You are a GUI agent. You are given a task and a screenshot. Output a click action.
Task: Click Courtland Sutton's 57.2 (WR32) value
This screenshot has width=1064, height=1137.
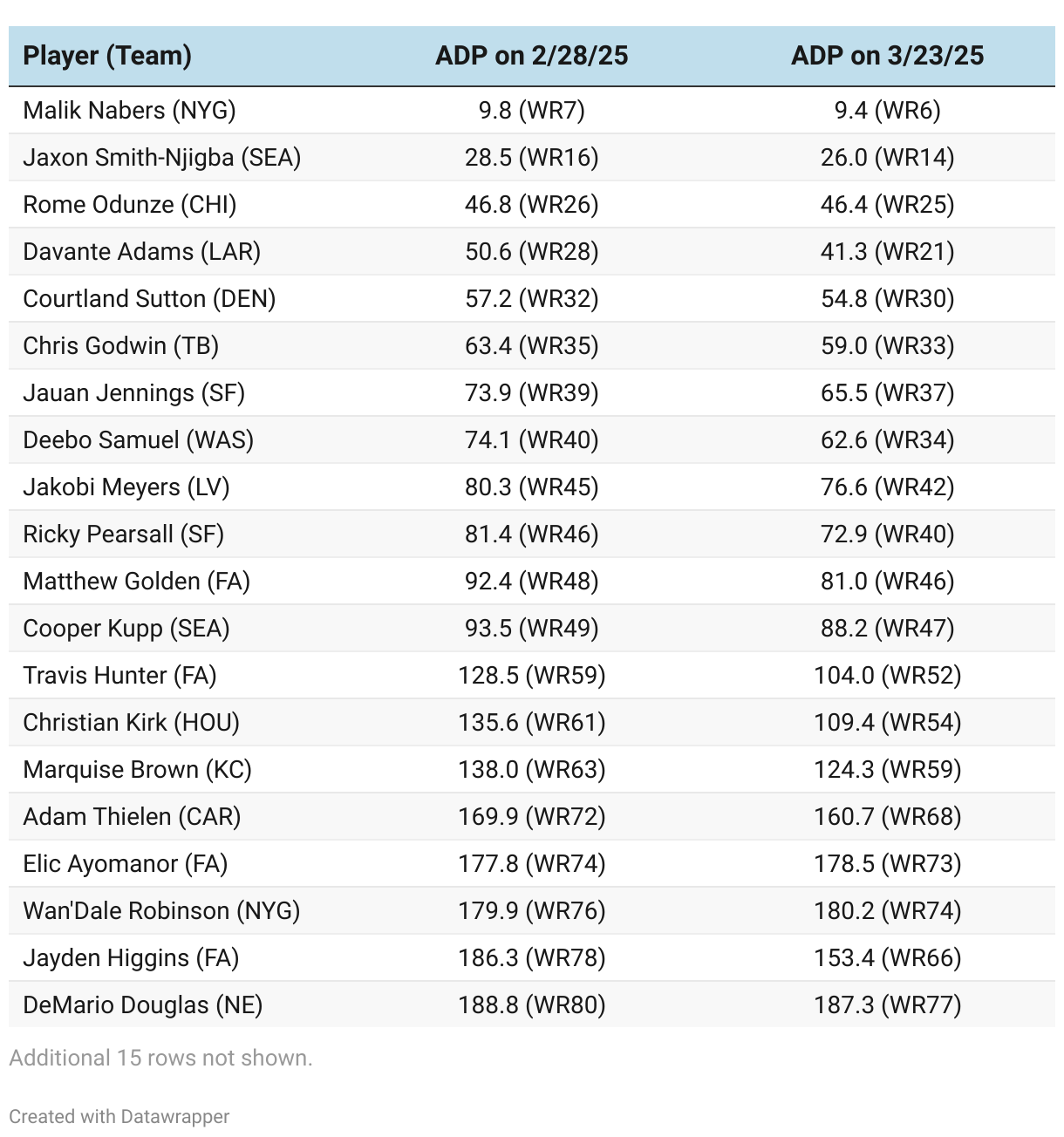[531, 299]
